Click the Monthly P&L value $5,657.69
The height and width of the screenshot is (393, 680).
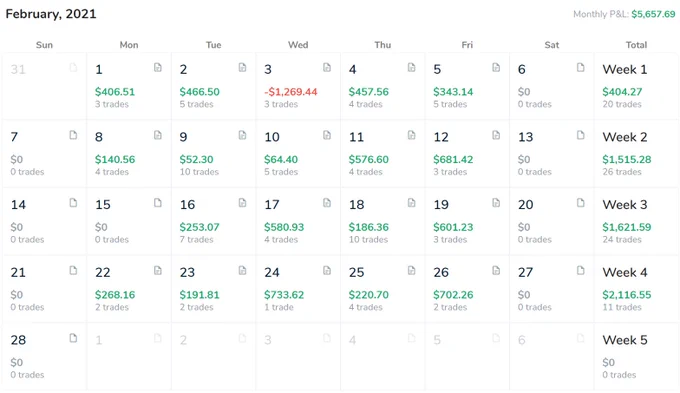(653, 14)
